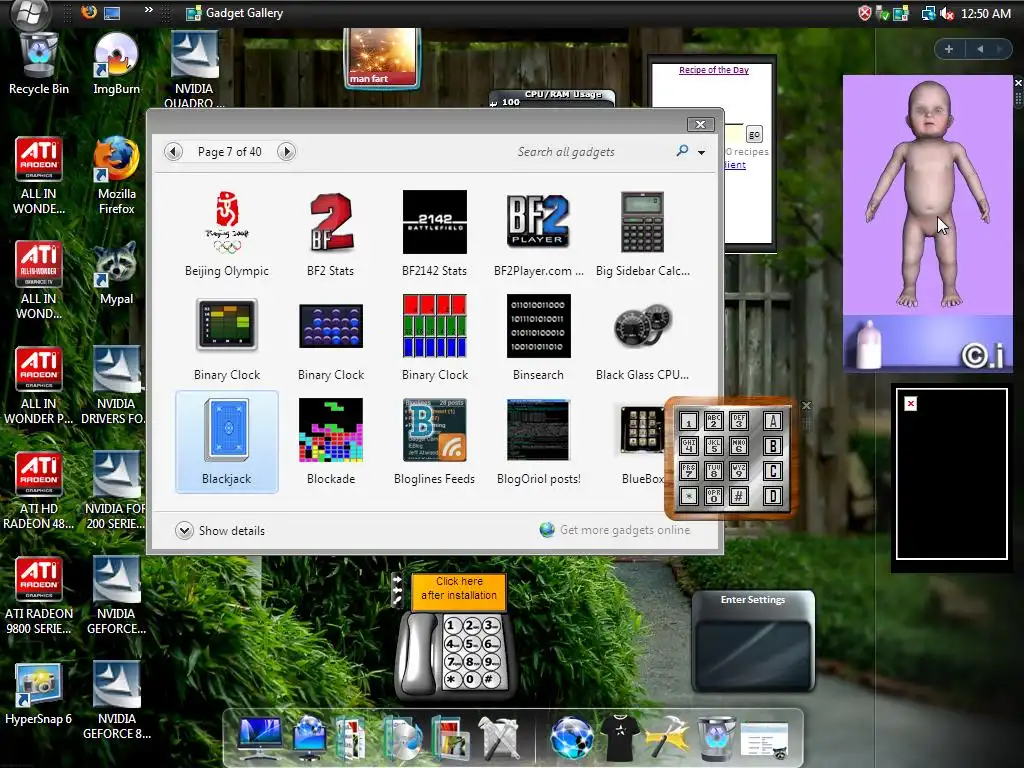Dial 5 on the telephone gadget
The image size is (1024, 768).
pyautogui.click(x=470, y=643)
